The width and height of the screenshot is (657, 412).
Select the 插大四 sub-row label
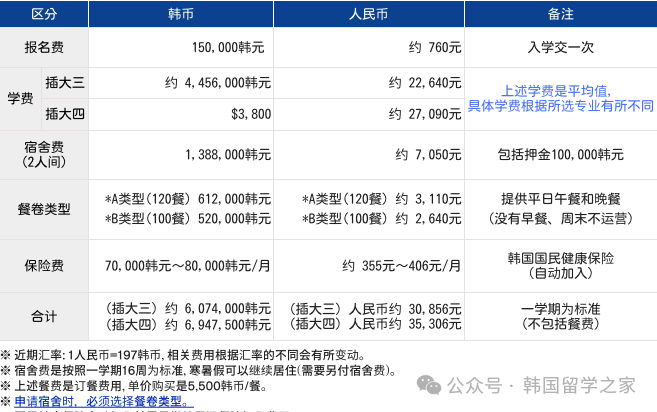[65, 114]
